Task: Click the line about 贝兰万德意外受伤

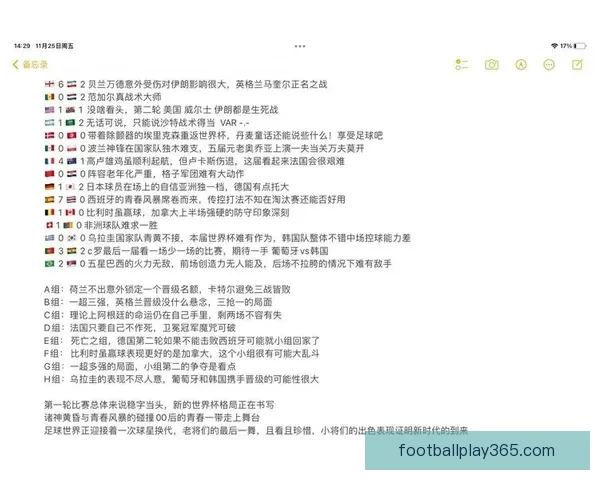Action: (186, 84)
